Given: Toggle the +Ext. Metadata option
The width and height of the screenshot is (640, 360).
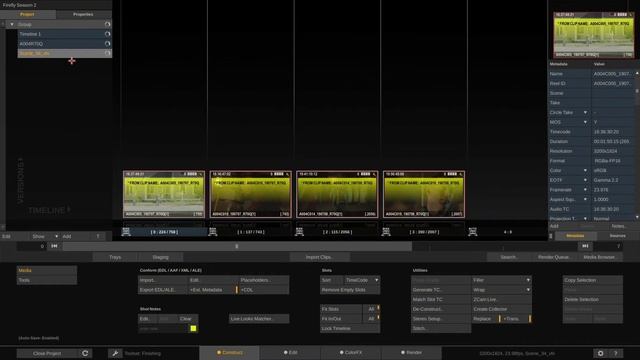Looking at the screenshot, I should (213, 290).
